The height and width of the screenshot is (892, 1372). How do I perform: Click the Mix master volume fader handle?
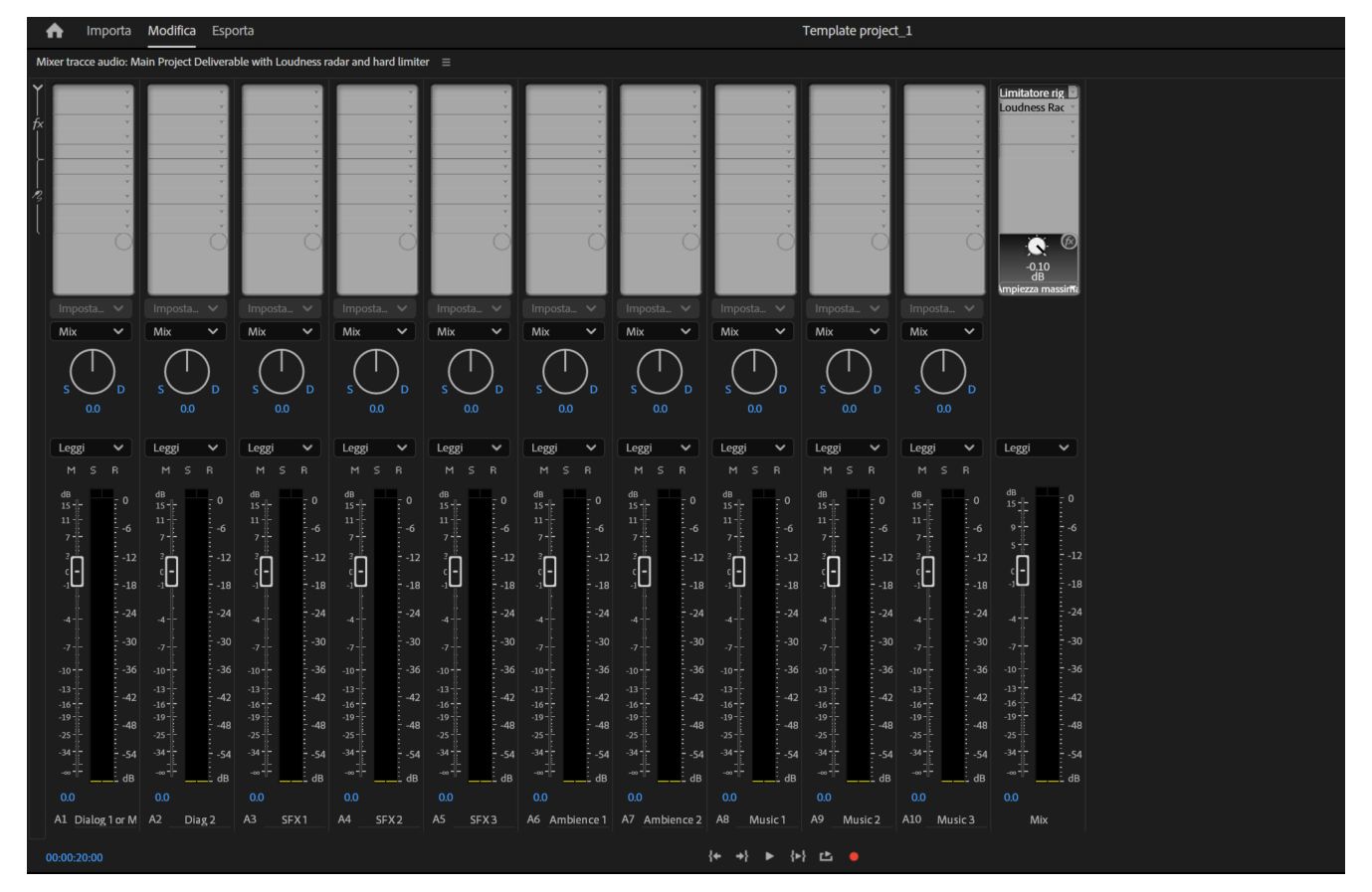pos(1022,570)
